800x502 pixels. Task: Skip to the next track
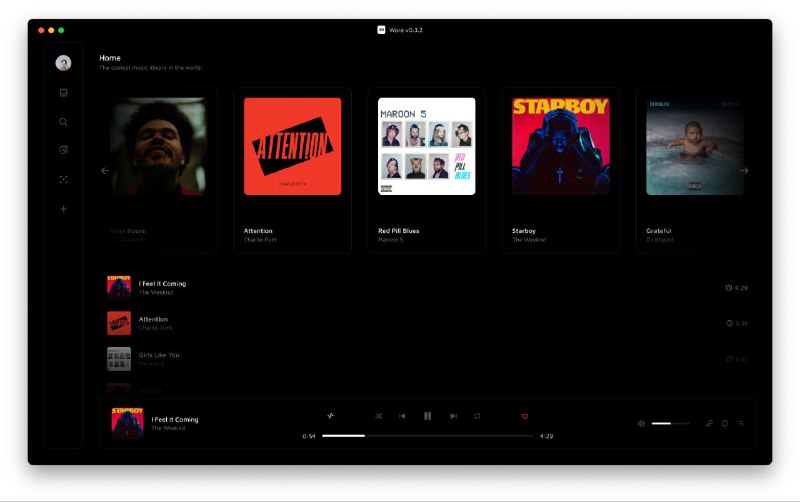(453, 416)
